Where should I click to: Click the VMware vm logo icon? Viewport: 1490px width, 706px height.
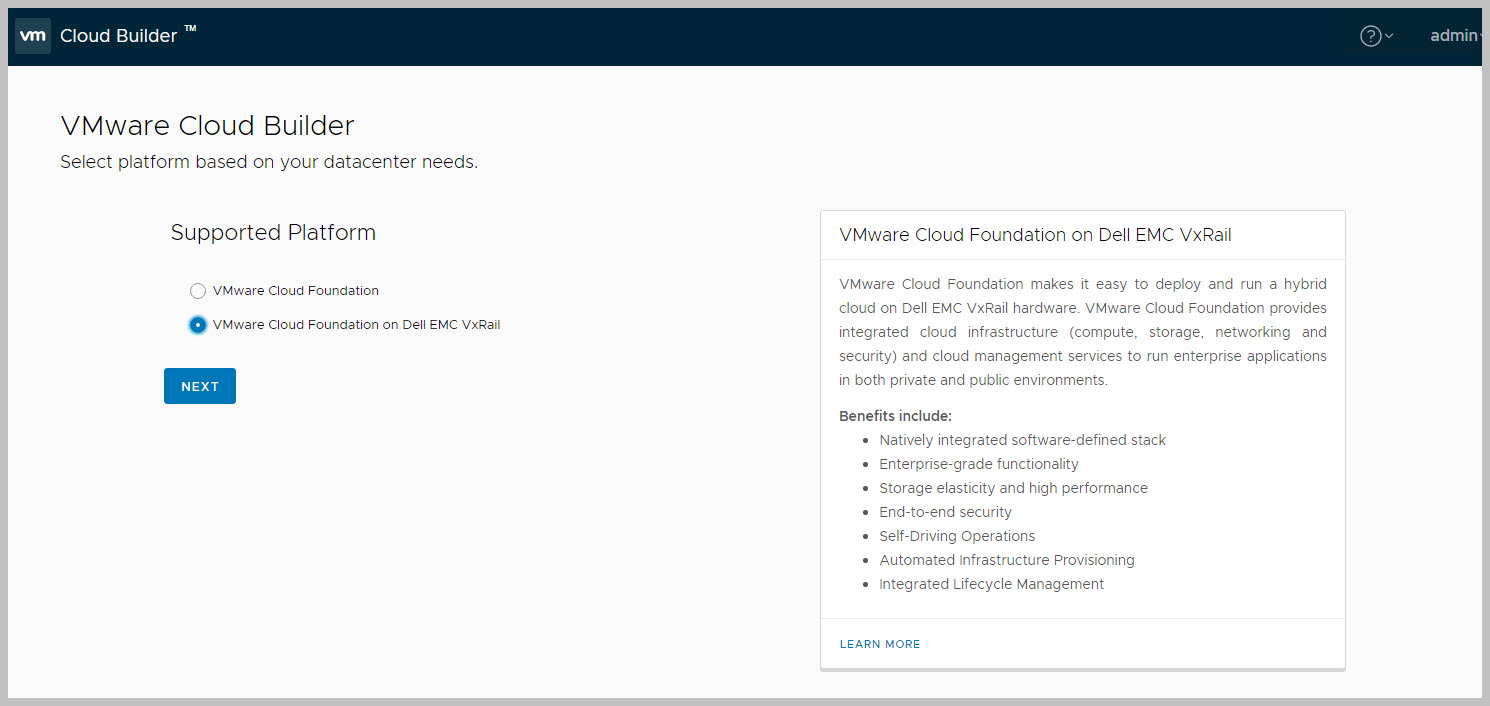(x=33, y=36)
